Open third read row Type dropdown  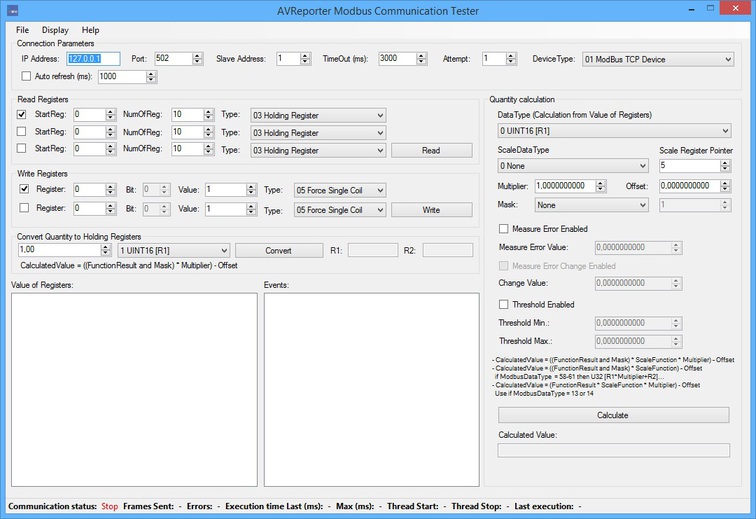318,150
